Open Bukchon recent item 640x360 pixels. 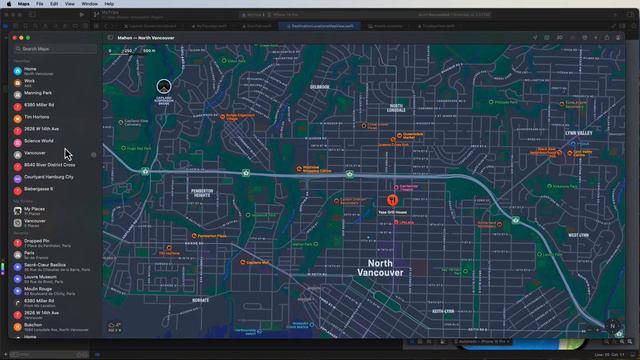[x=55, y=327]
